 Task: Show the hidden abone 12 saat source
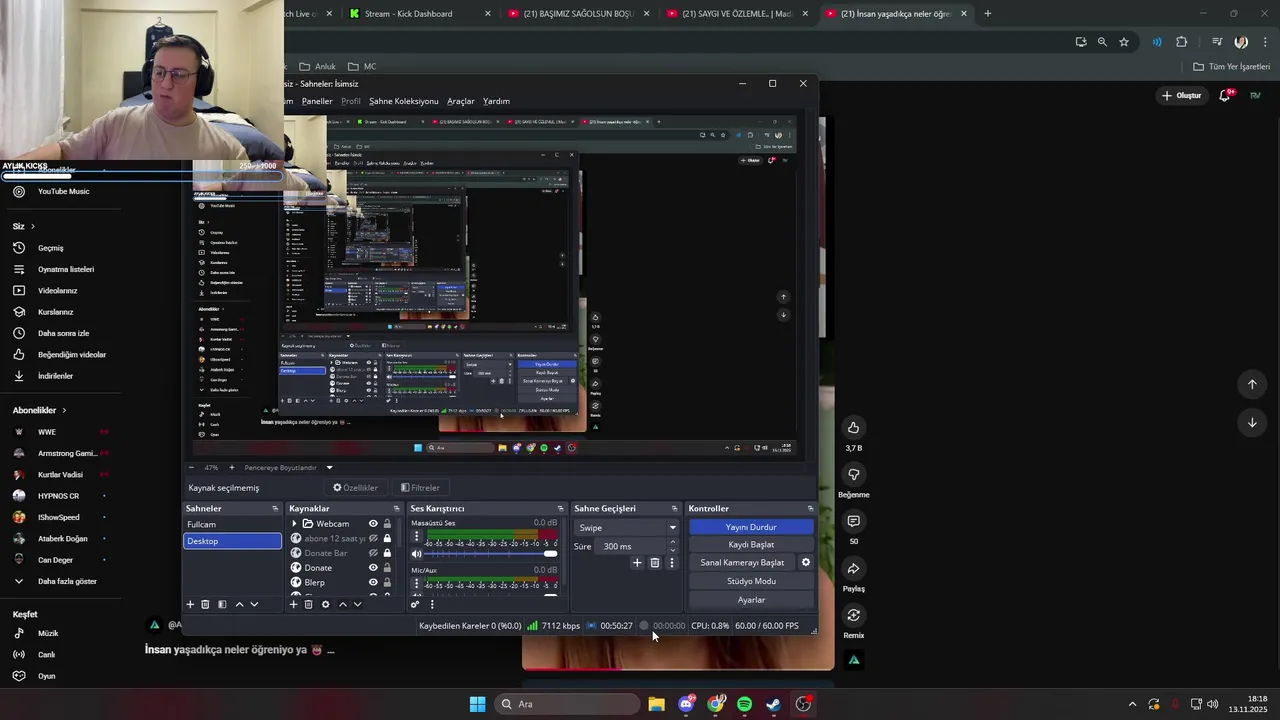click(373, 538)
